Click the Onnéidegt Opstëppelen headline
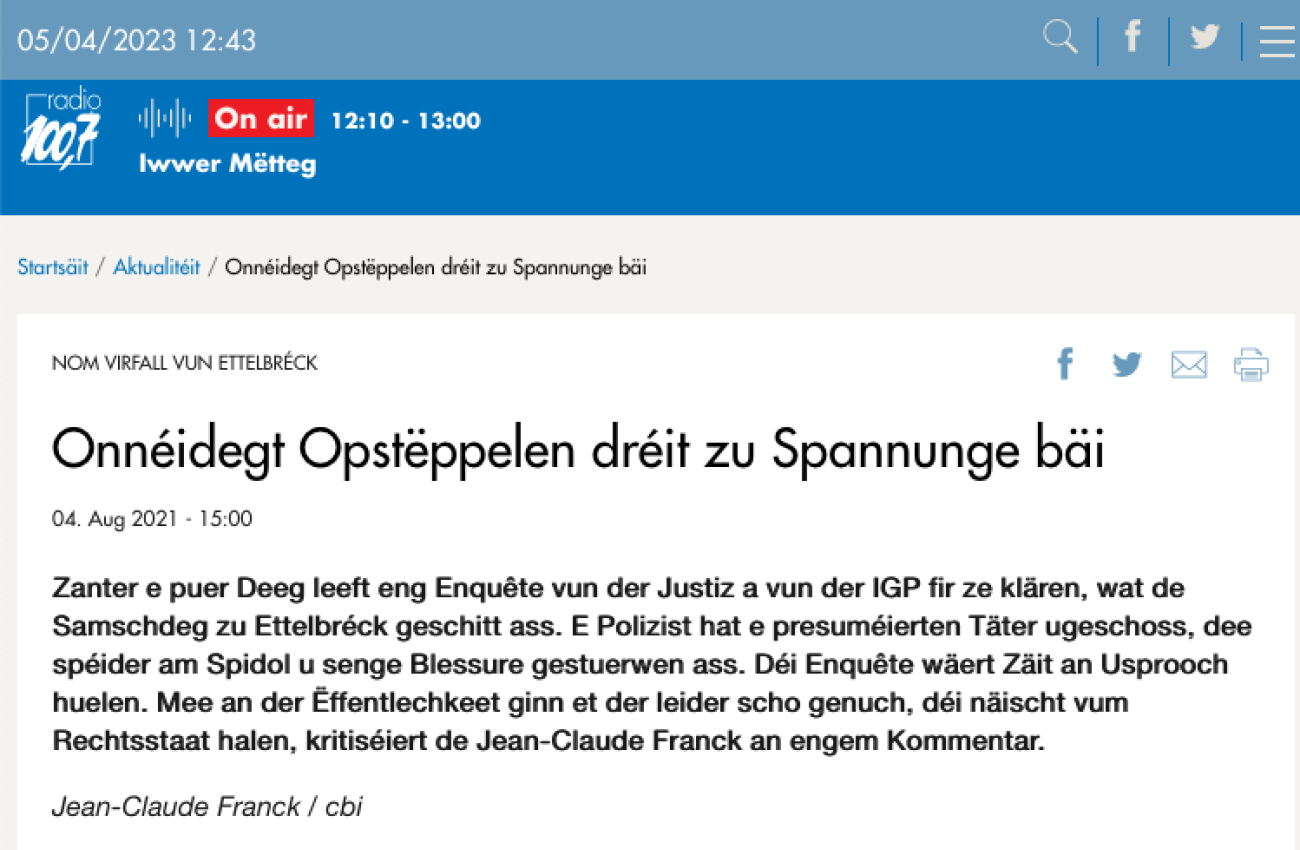This screenshot has height=850, width=1300. coord(578,451)
